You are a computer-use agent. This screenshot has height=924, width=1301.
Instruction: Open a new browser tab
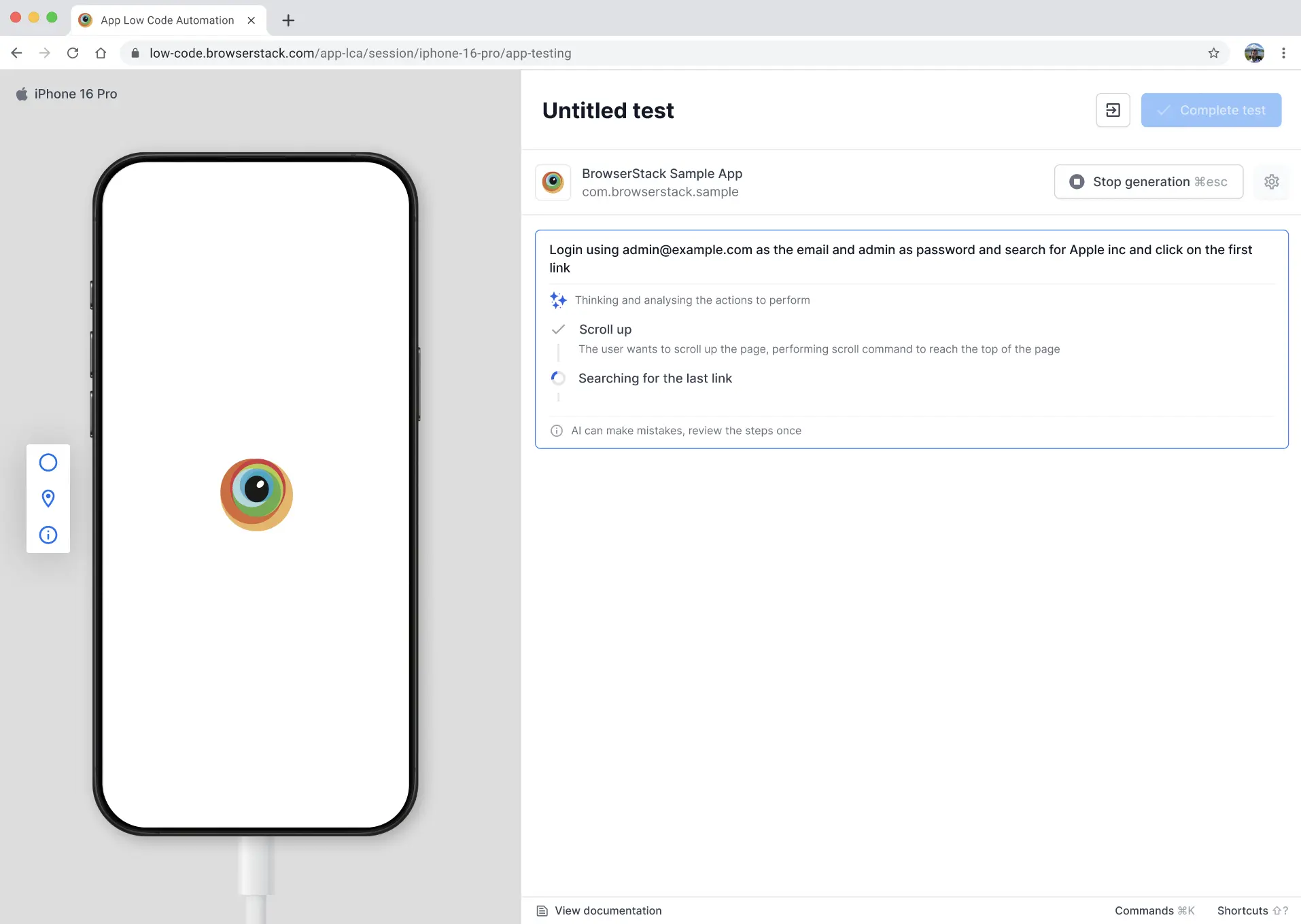(288, 20)
